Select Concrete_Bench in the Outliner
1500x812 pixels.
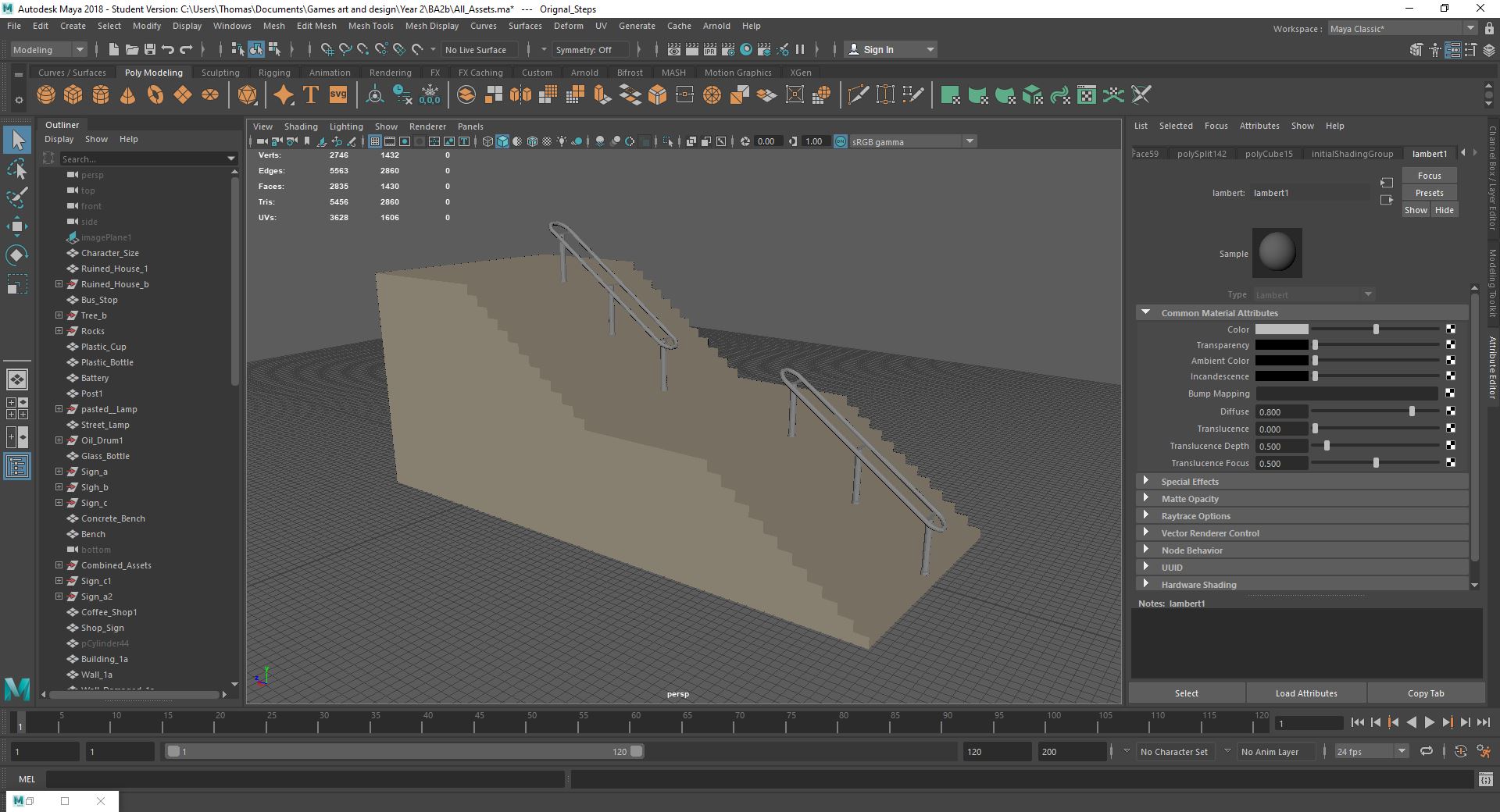point(113,518)
